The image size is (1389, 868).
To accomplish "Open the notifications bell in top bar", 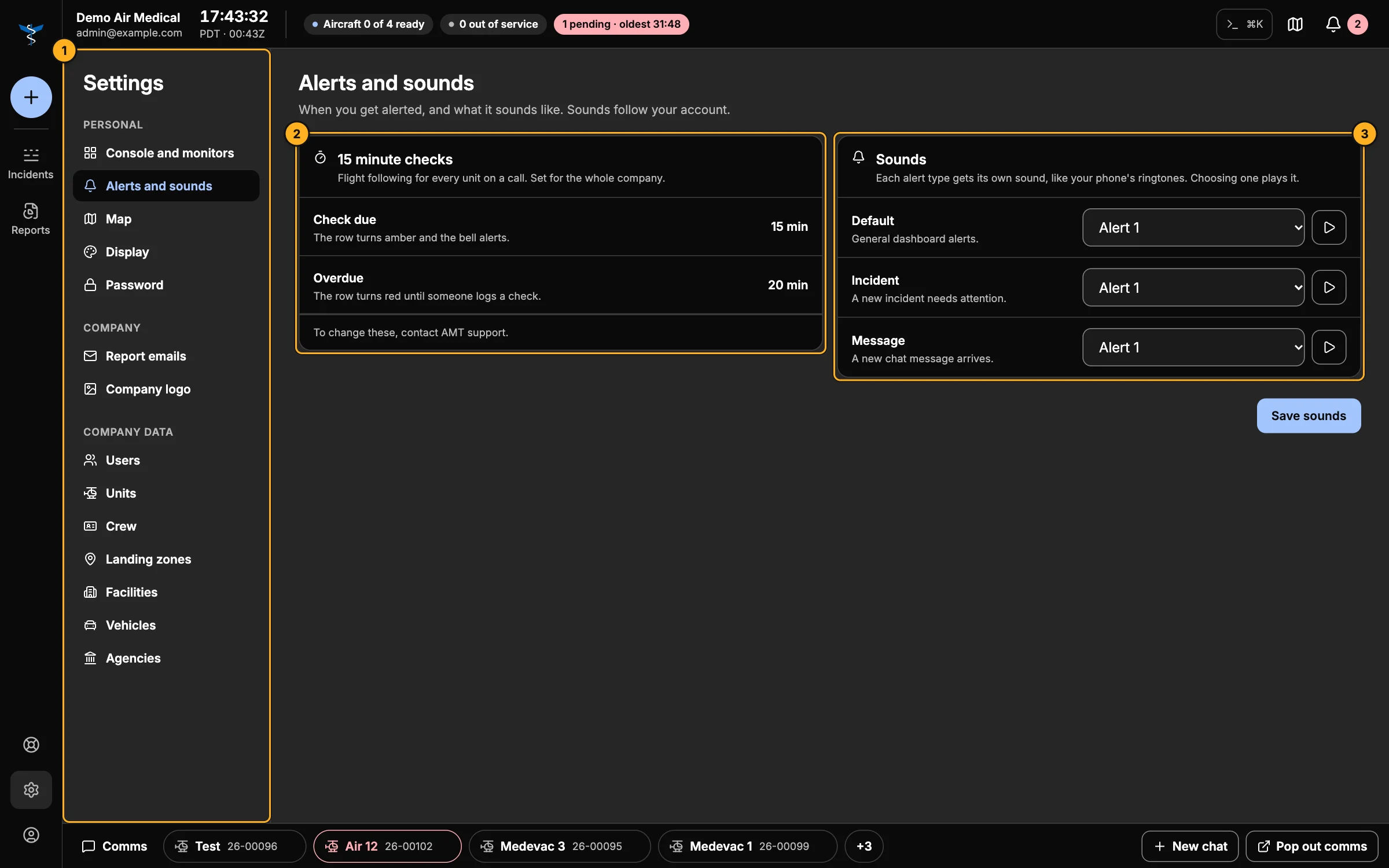I will (x=1333, y=24).
